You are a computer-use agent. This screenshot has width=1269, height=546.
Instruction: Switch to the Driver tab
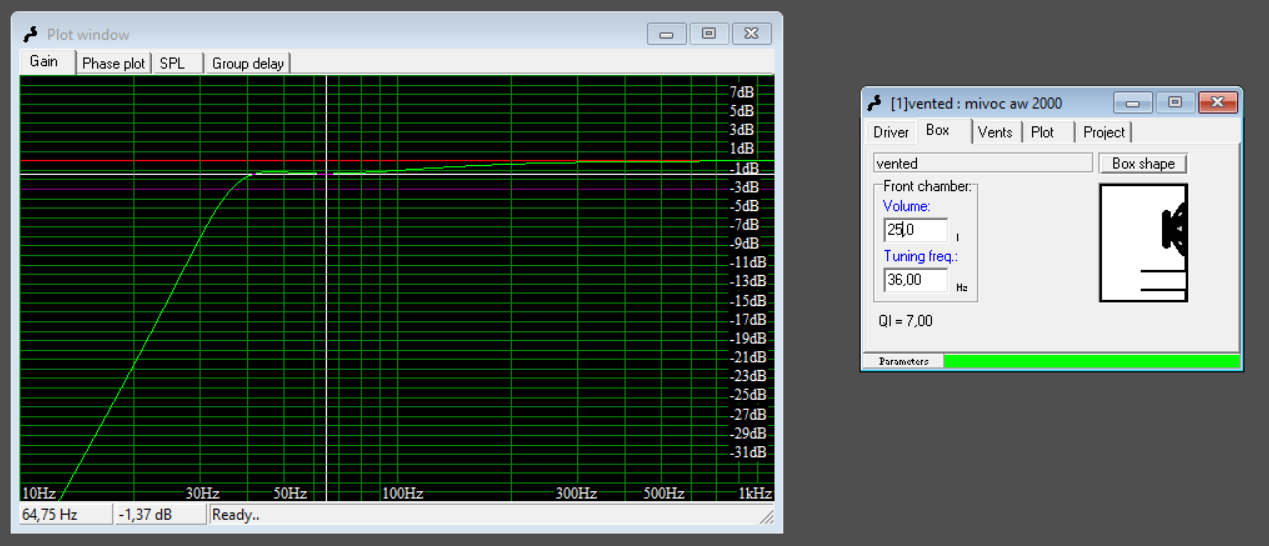890,132
